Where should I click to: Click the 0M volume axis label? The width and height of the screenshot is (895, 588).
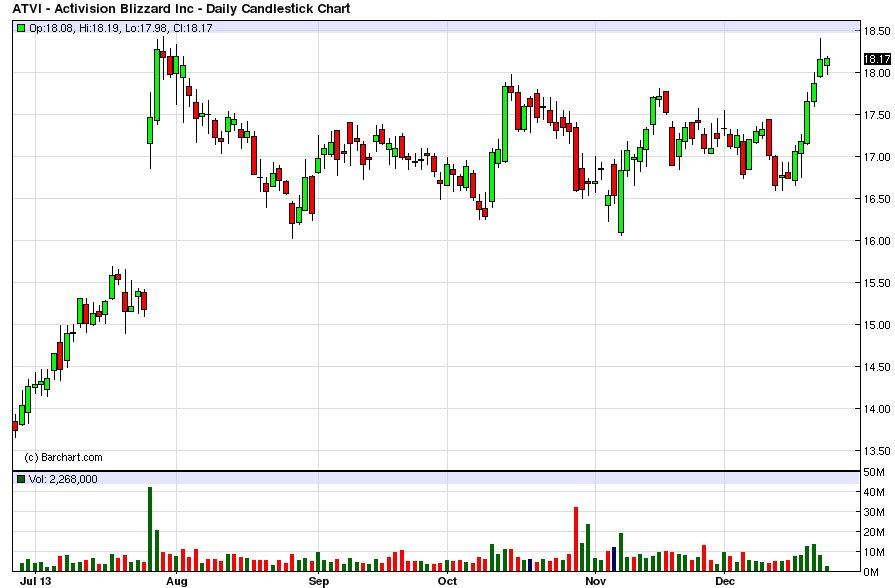coord(871,572)
